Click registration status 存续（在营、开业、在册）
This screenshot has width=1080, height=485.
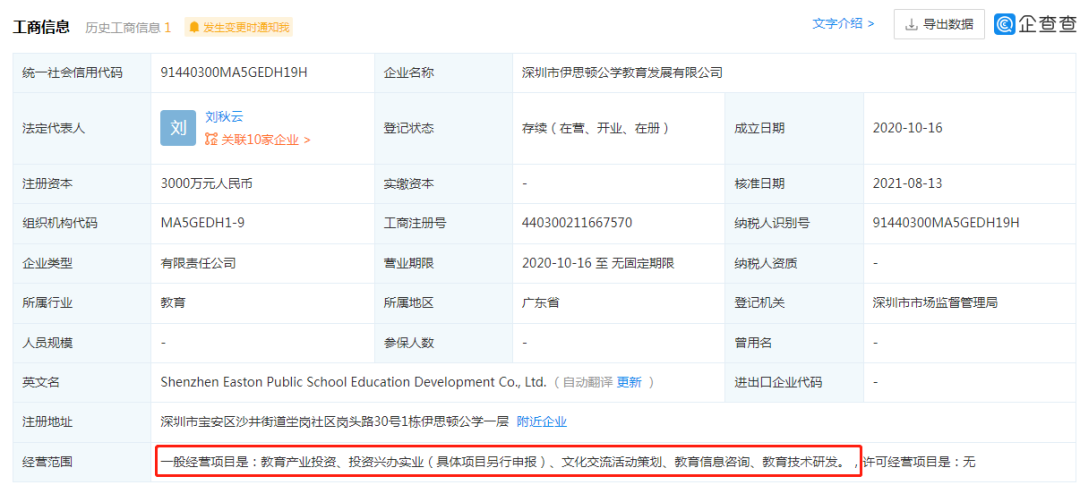click(x=596, y=128)
